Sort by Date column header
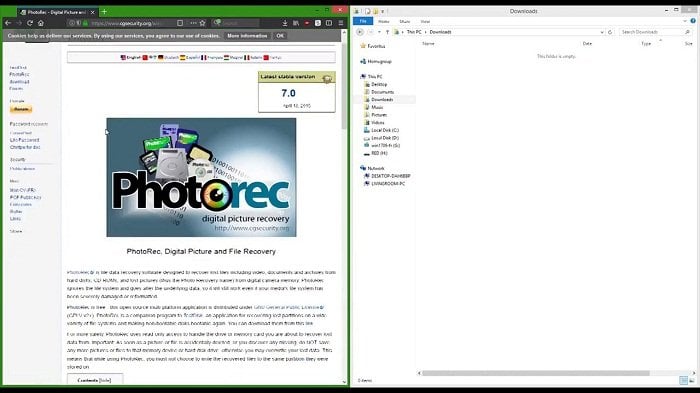Screen dimensions: 700x393 coord(587,44)
